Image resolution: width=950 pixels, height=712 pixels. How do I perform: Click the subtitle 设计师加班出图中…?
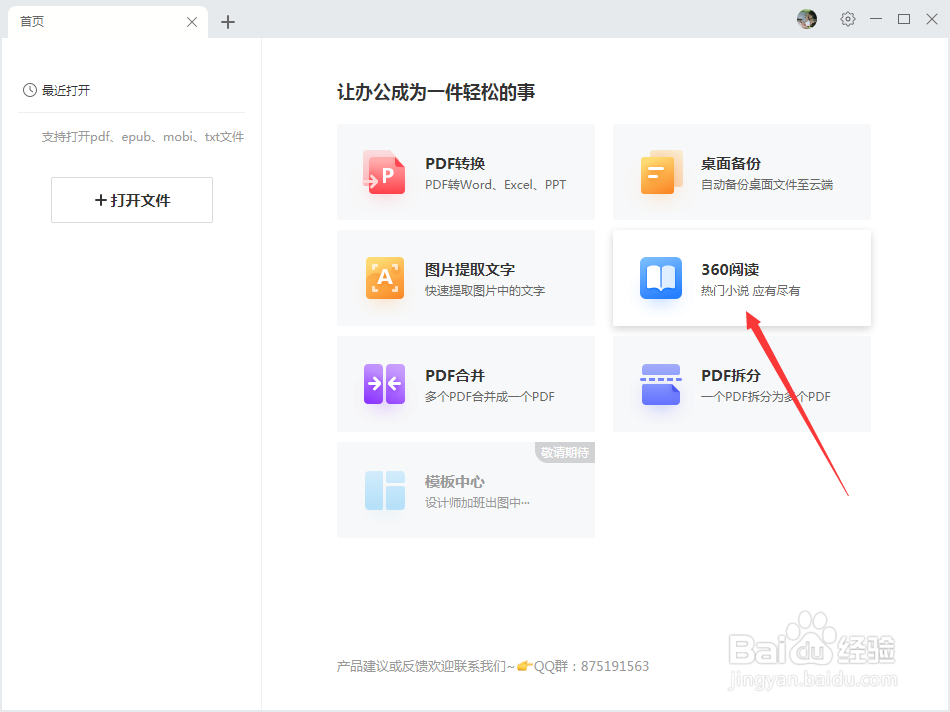pos(477,503)
